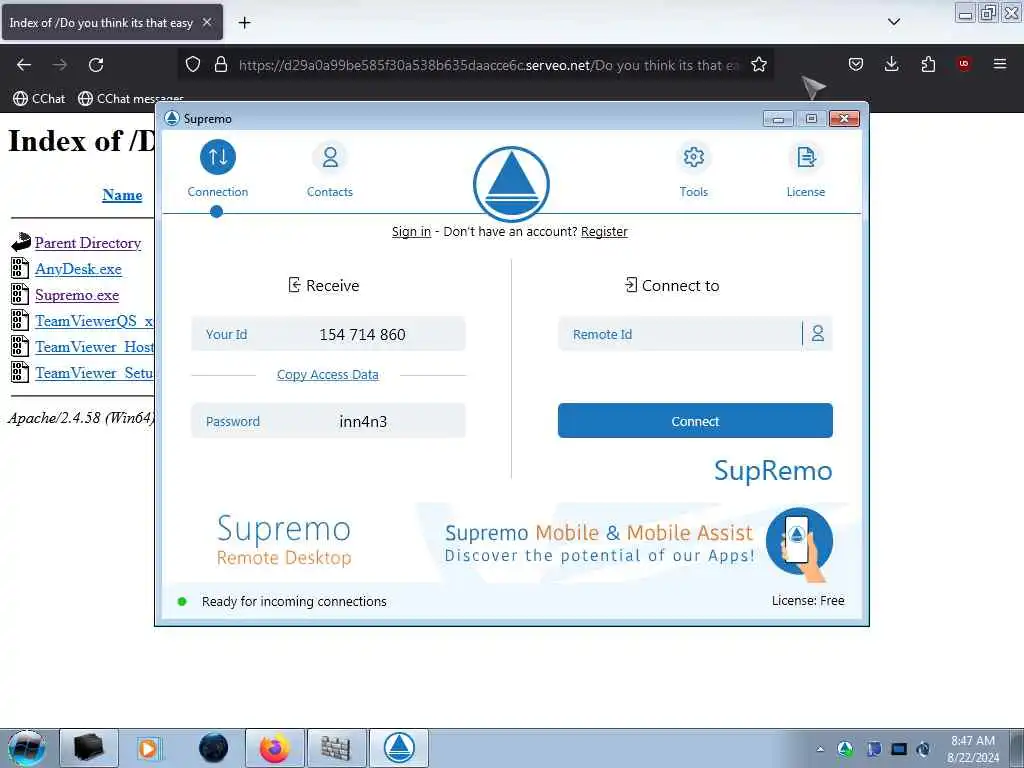Click the shield tracking protection icon
The height and width of the screenshot is (768, 1024).
click(193, 64)
